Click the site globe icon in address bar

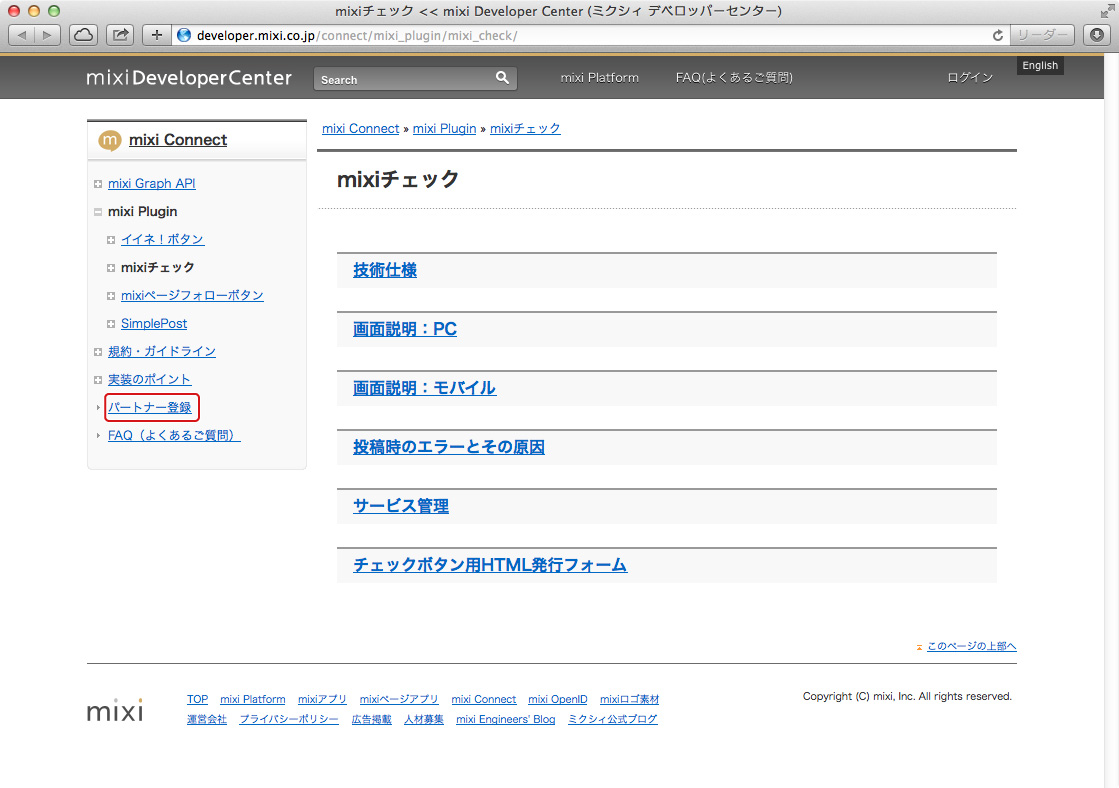pyautogui.click(x=184, y=35)
